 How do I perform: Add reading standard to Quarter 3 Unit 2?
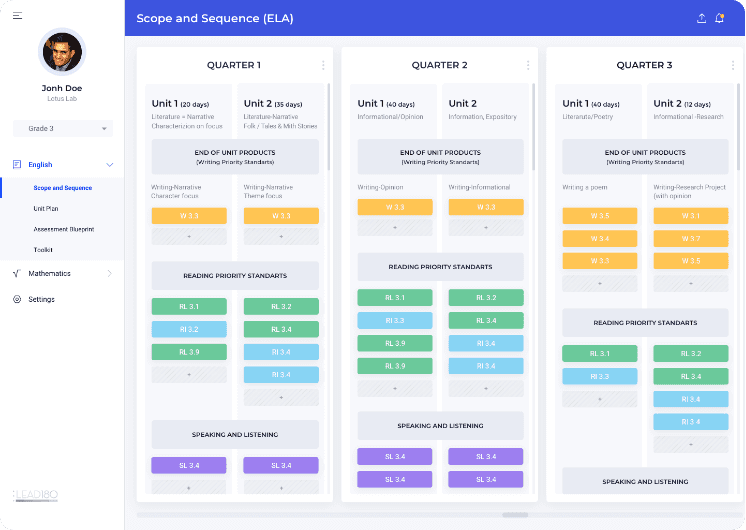691,444
